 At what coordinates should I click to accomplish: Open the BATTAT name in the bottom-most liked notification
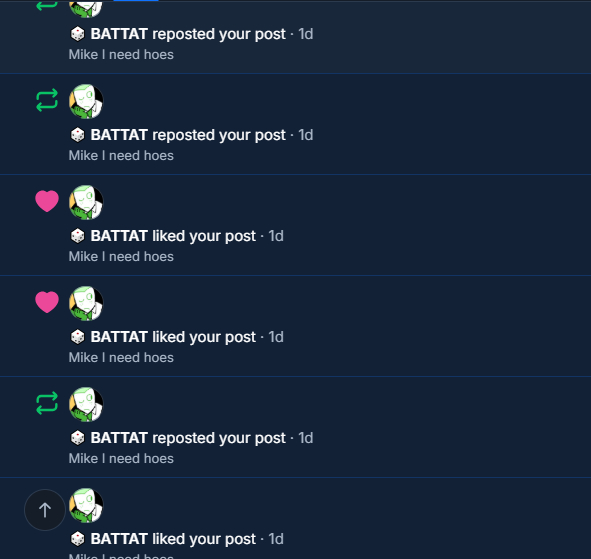click(119, 539)
